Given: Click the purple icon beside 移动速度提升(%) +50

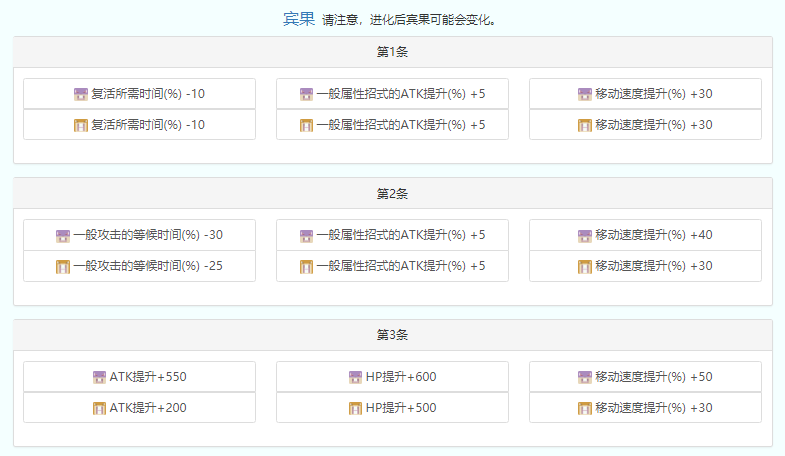Looking at the screenshot, I should click(x=584, y=377).
